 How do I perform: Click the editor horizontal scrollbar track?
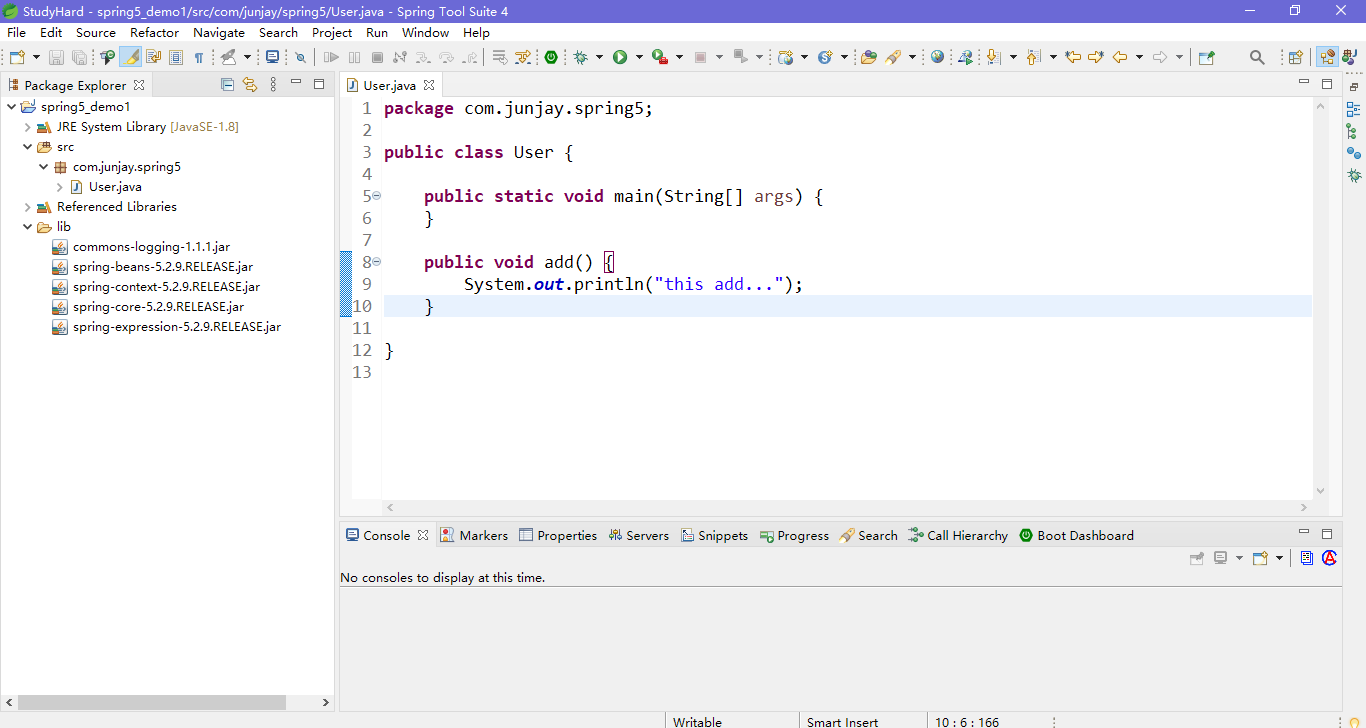(x=847, y=508)
